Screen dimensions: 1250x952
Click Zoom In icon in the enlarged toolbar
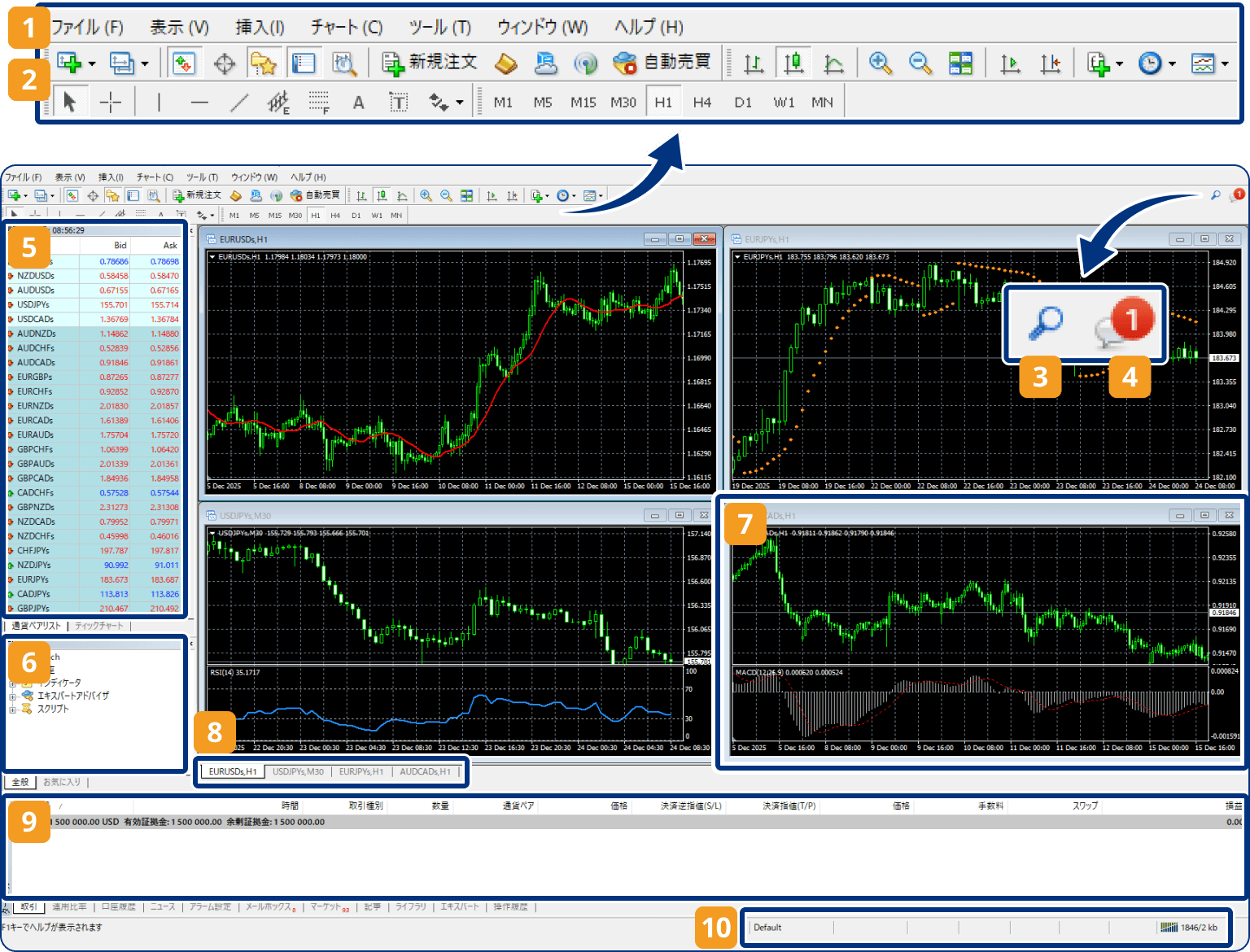[x=880, y=63]
